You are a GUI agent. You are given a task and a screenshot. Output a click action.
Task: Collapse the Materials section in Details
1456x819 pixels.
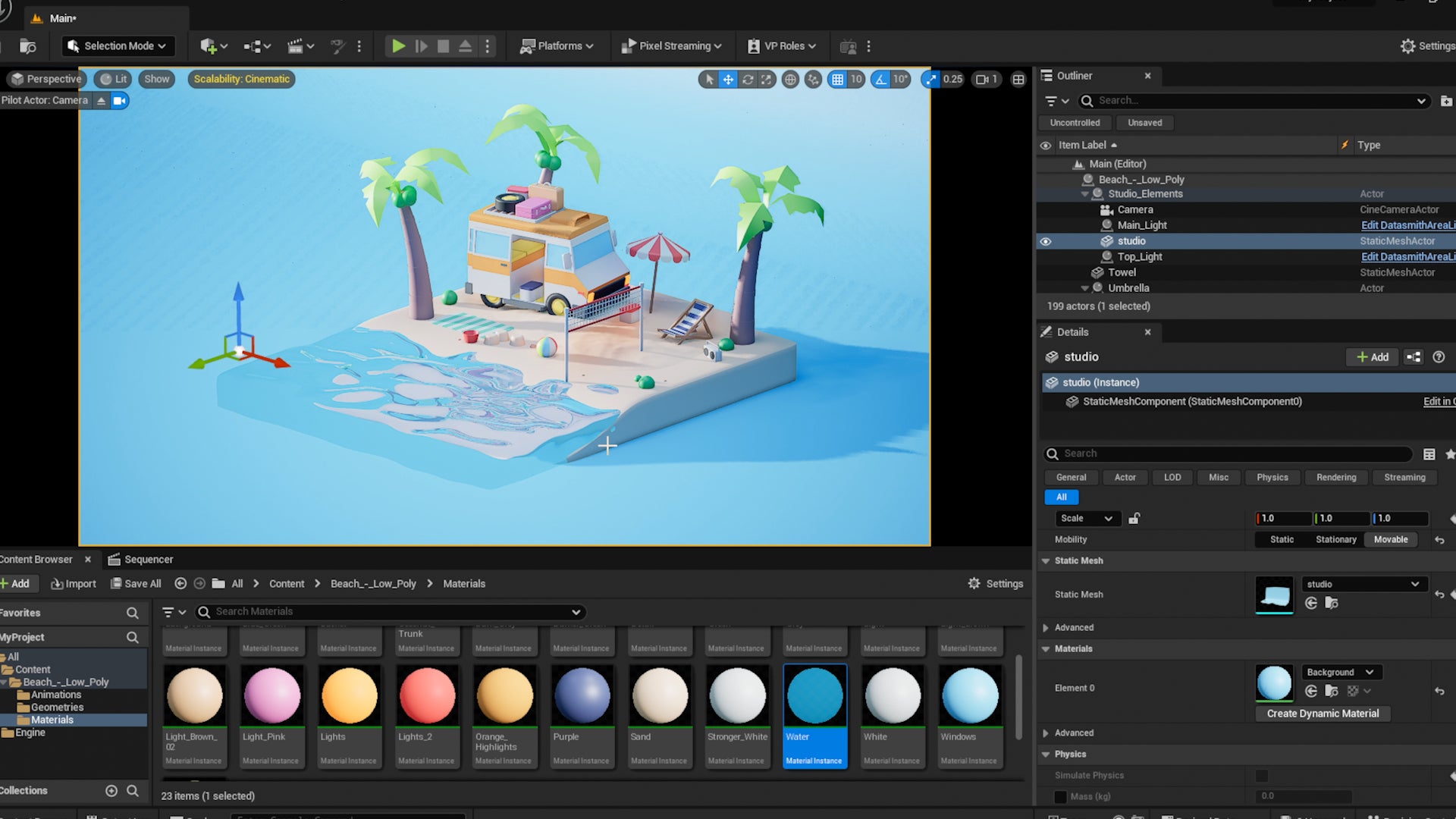(1046, 649)
